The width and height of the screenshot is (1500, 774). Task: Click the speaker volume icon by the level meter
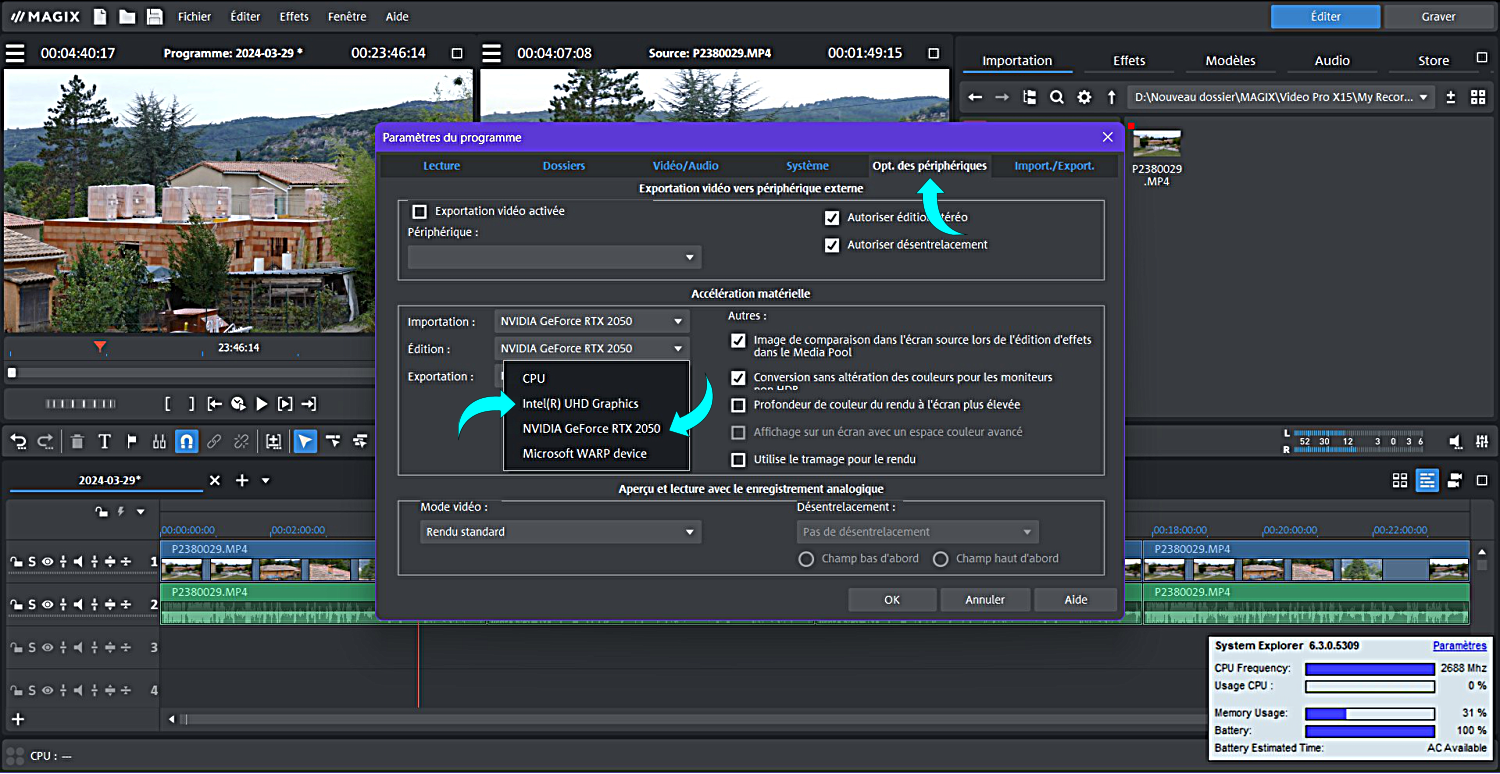click(x=1455, y=440)
